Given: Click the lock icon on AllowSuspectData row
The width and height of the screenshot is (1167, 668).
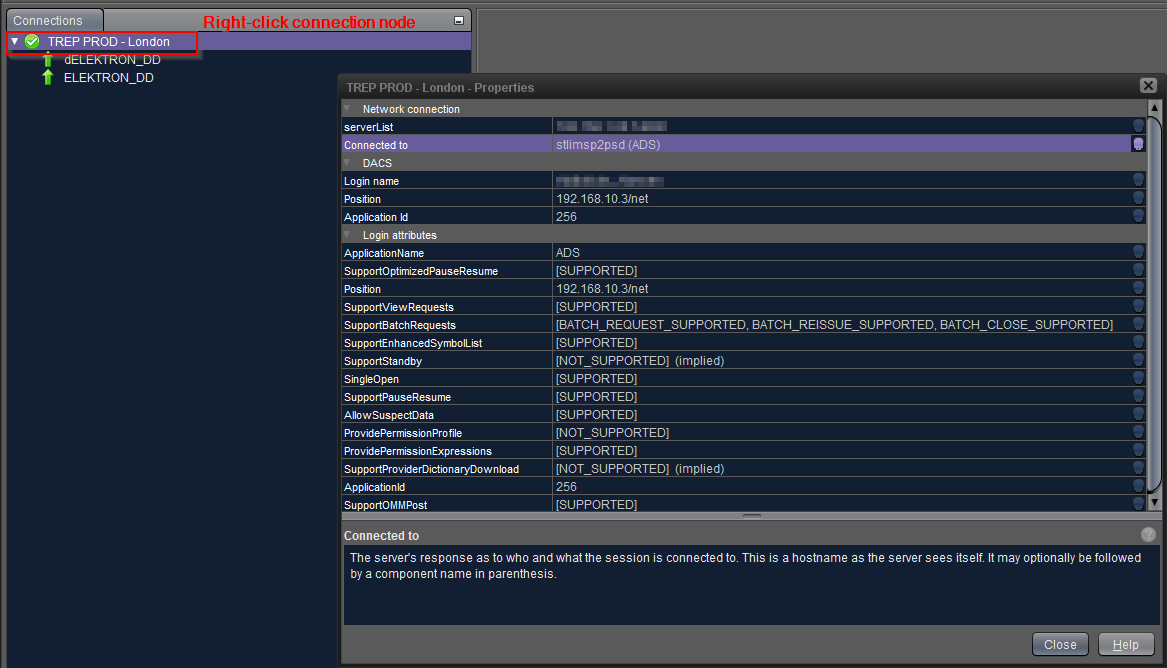Looking at the screenshot, I should point(1138,414).
